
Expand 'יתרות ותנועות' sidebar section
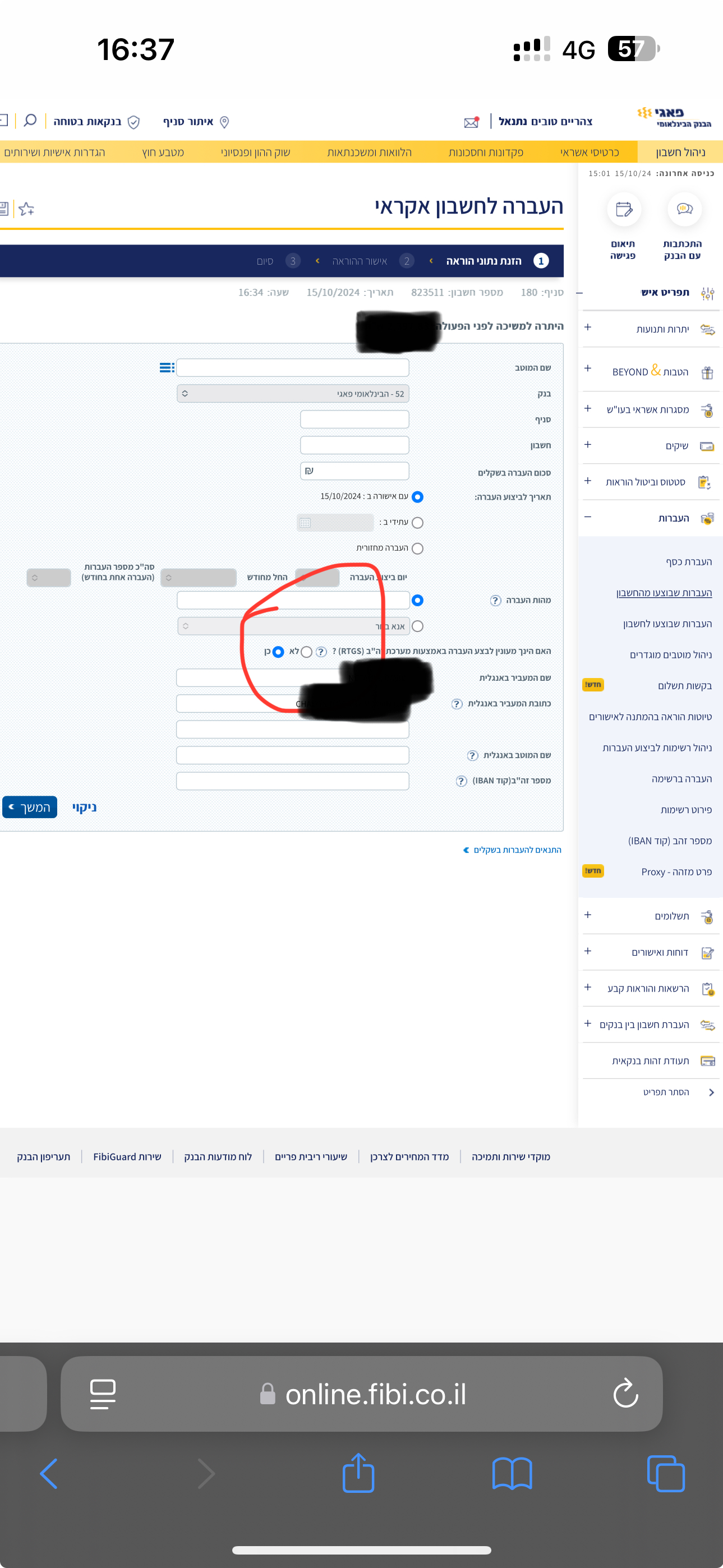point(588,328)
